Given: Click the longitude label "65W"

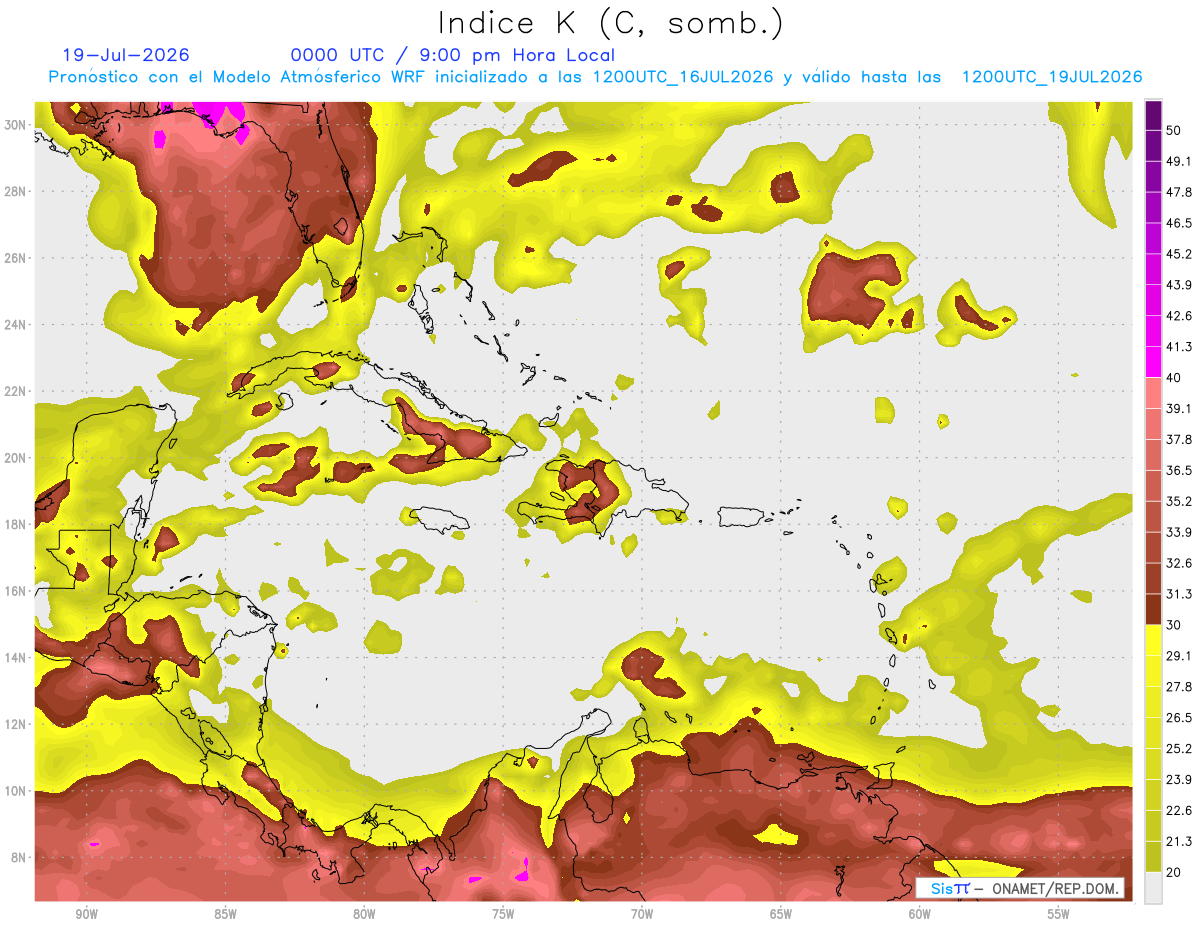Looking at the screenshot, I should 781,914.
